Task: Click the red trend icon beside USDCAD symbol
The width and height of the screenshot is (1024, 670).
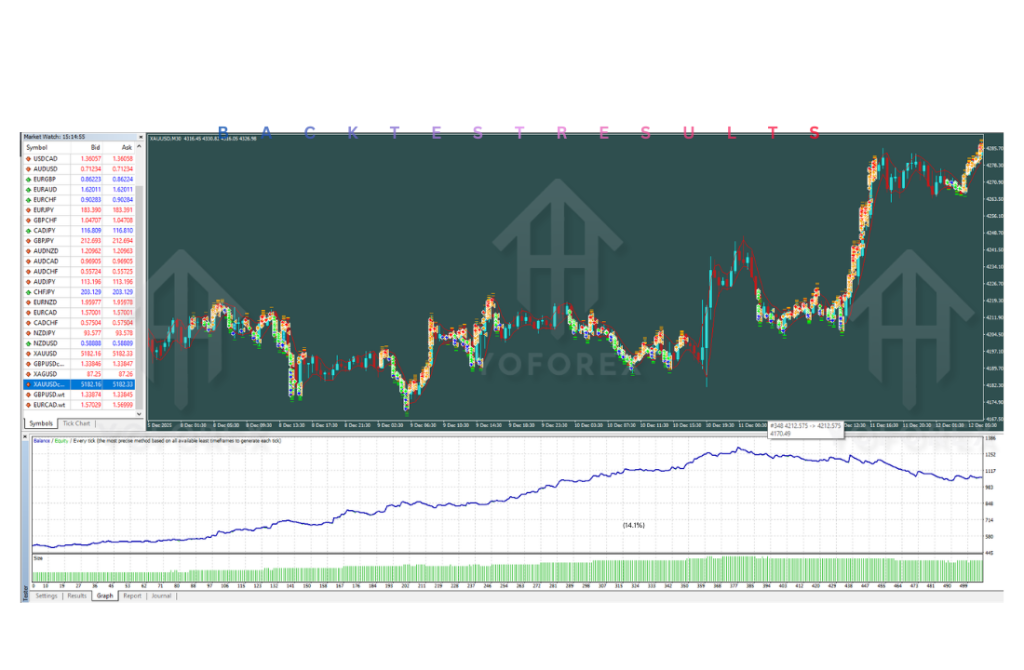Action: click(30, 158)
